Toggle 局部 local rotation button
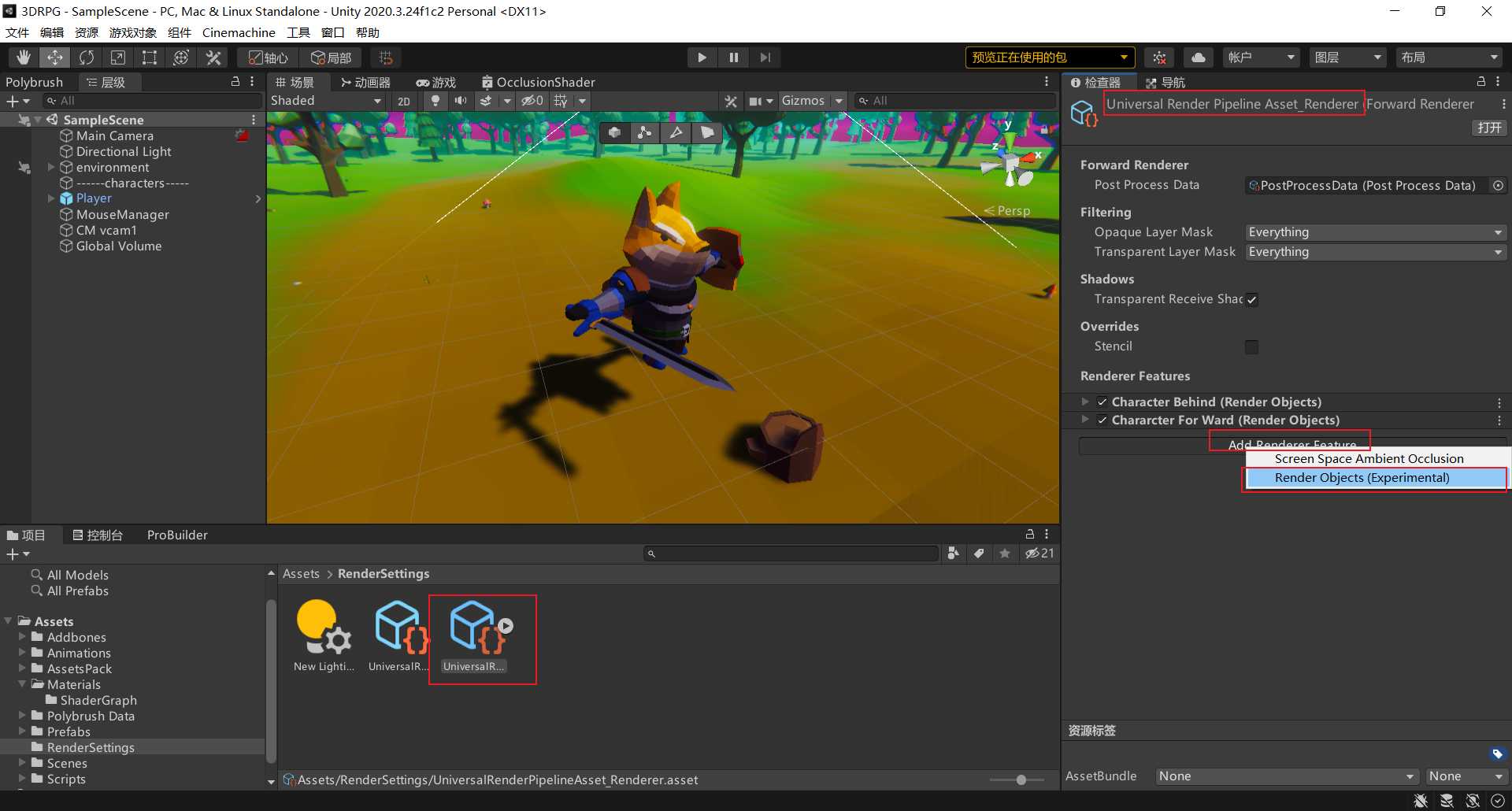The width and height of the screenshot is (1512, 811). tap(332, 57)
